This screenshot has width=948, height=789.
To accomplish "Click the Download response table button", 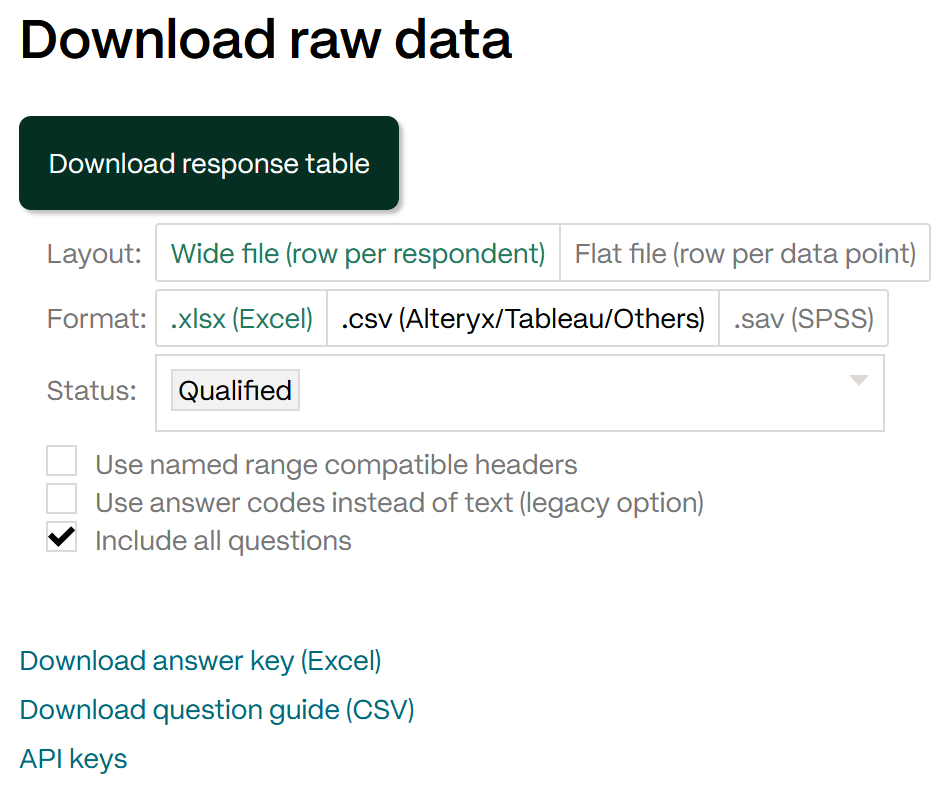I will point(209,163).
